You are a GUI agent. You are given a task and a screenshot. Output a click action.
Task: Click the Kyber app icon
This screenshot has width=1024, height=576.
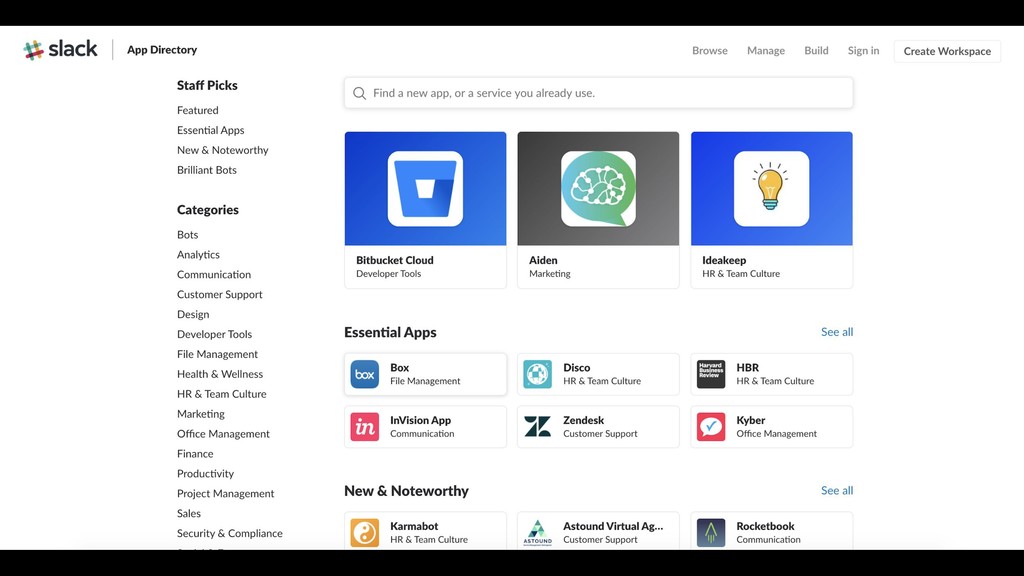click(x=711, y=427)
